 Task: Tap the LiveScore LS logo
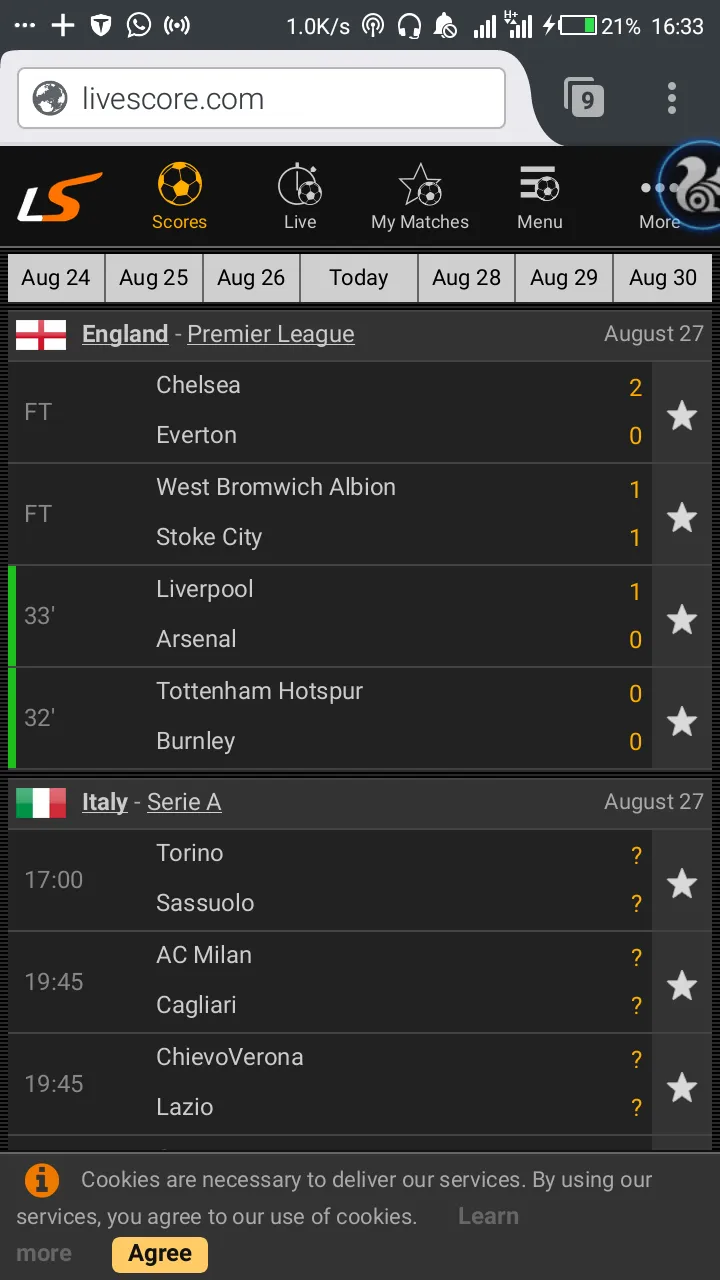60,196
